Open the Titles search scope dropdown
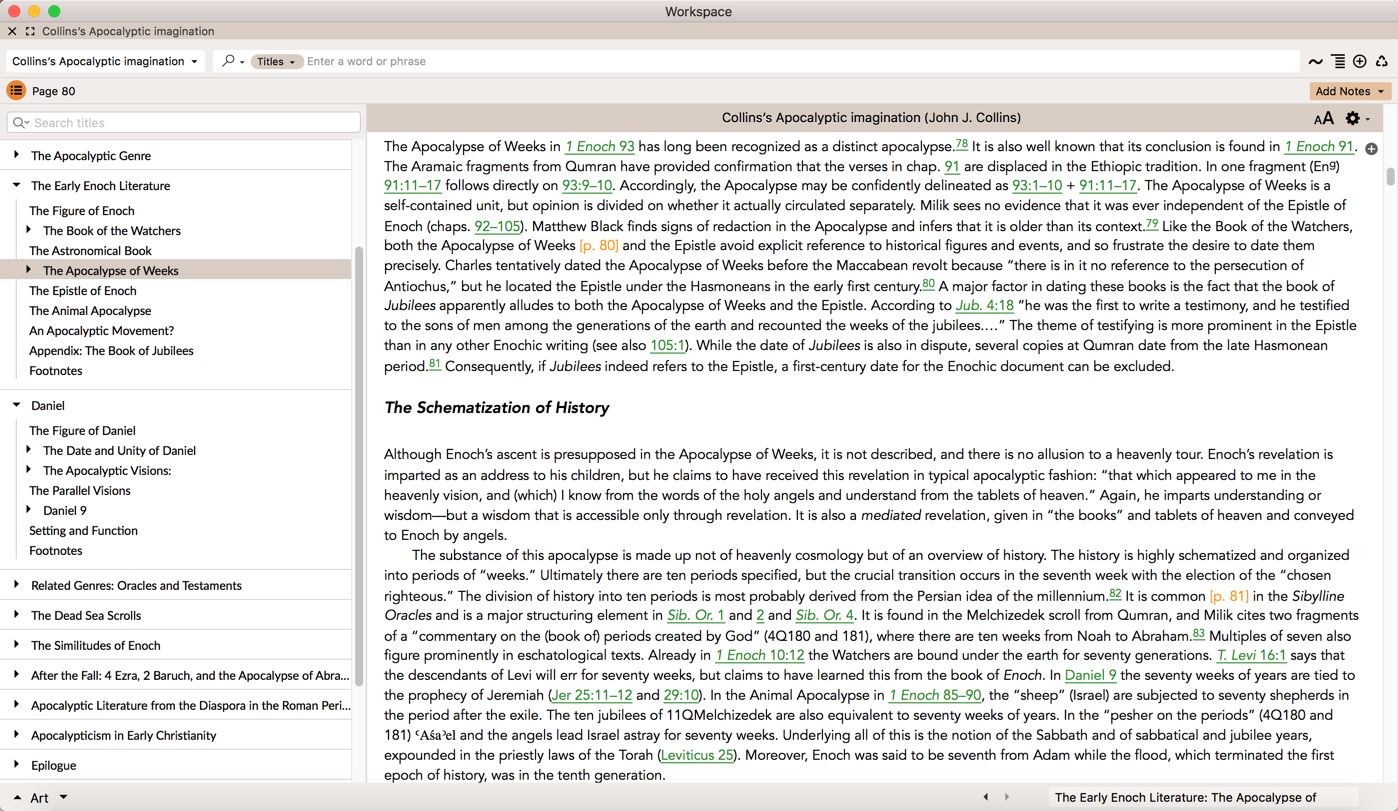 [275, 62]
